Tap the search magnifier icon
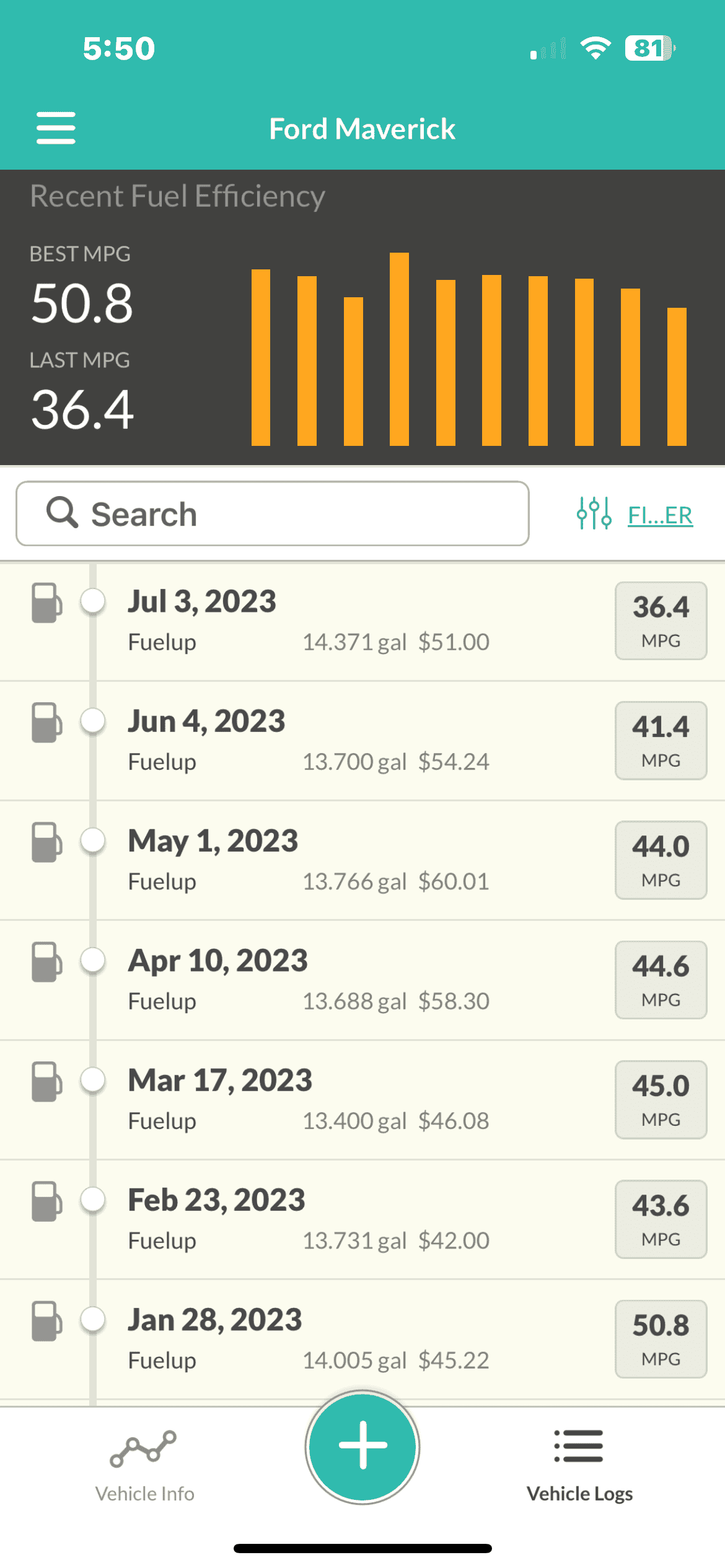725x1568 pixels. (63, 512)
